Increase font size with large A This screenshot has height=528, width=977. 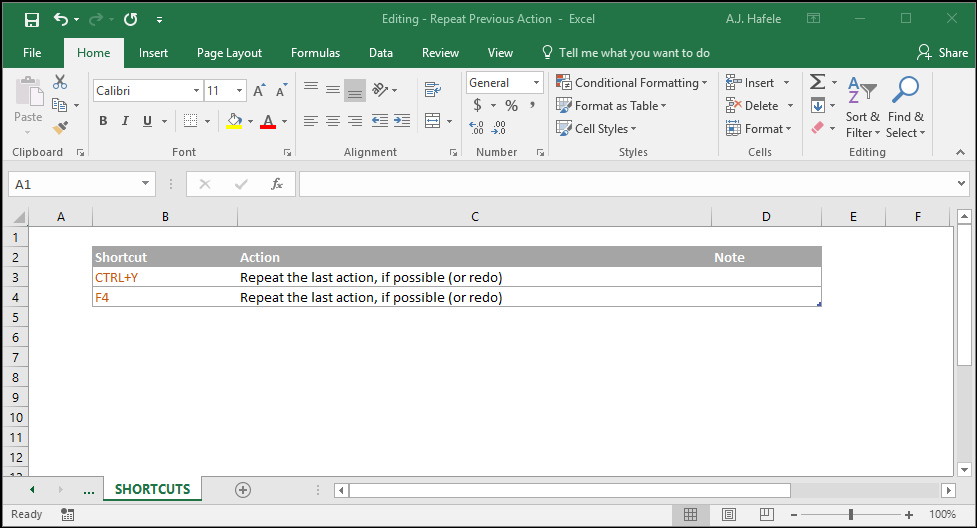pos(259,91)
